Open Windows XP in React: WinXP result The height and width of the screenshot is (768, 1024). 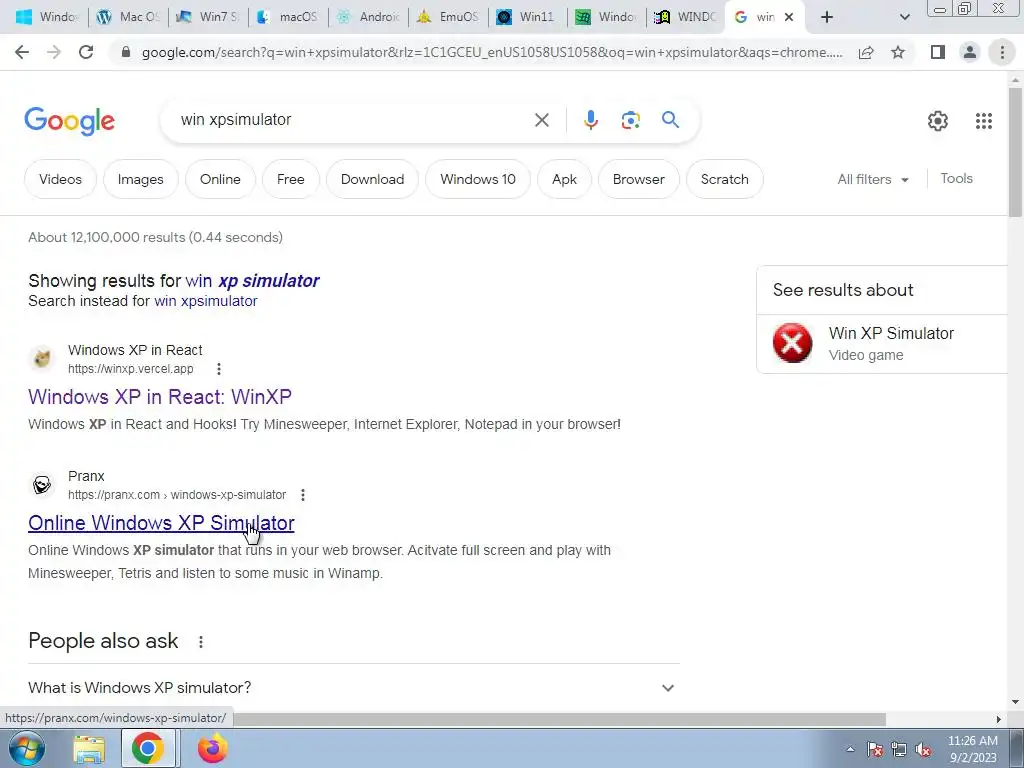160,396
